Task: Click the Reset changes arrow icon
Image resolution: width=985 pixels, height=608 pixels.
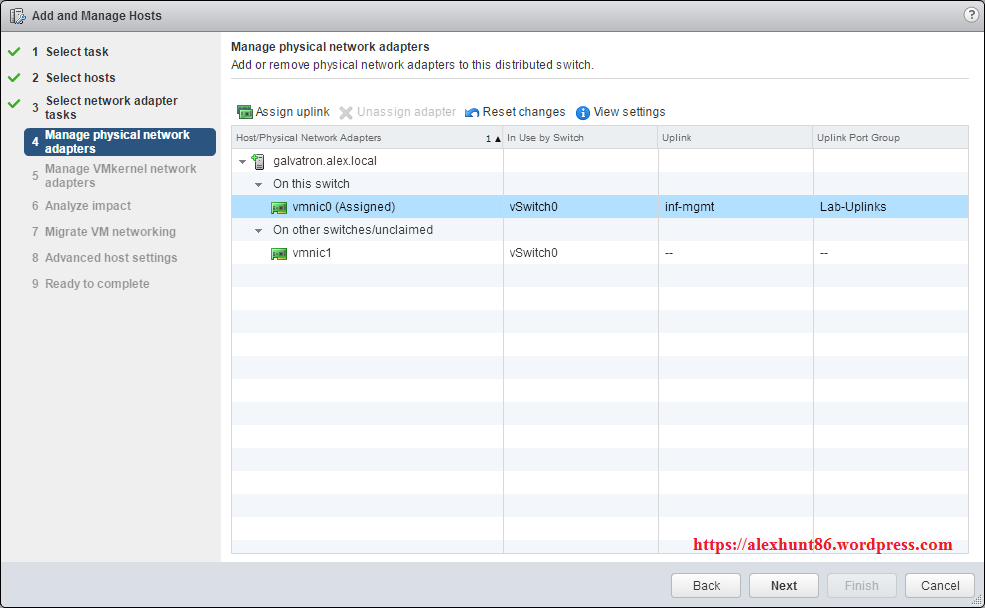Action: [472, 112]
